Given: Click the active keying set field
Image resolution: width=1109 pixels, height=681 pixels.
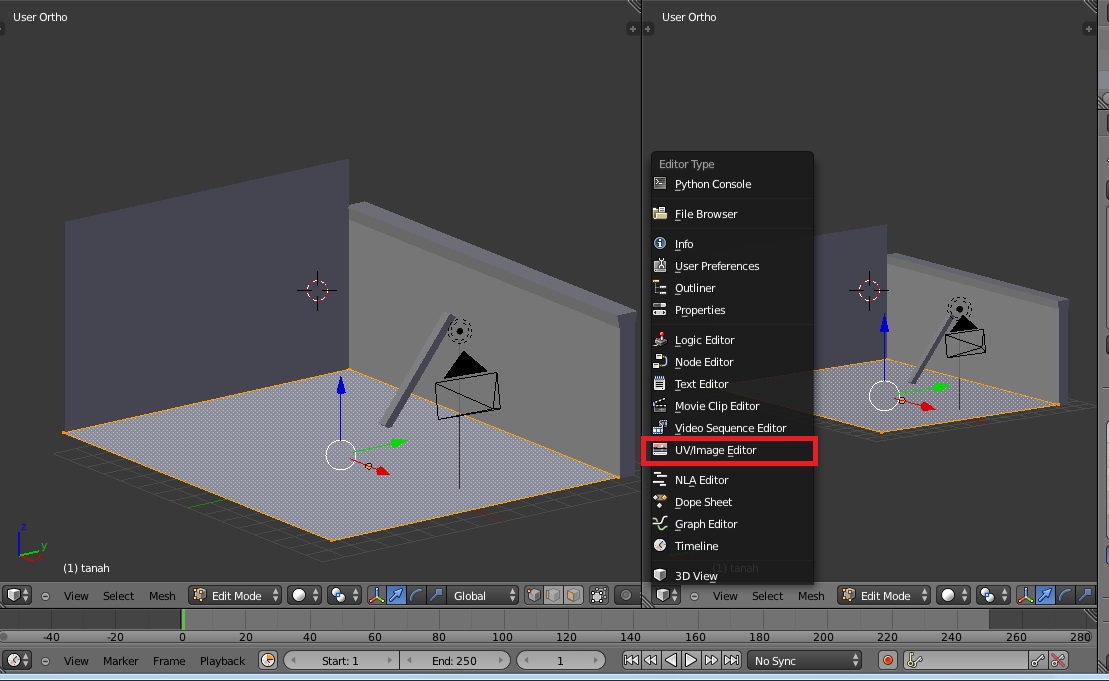Looking at the screenshot, I should (966, 660).
